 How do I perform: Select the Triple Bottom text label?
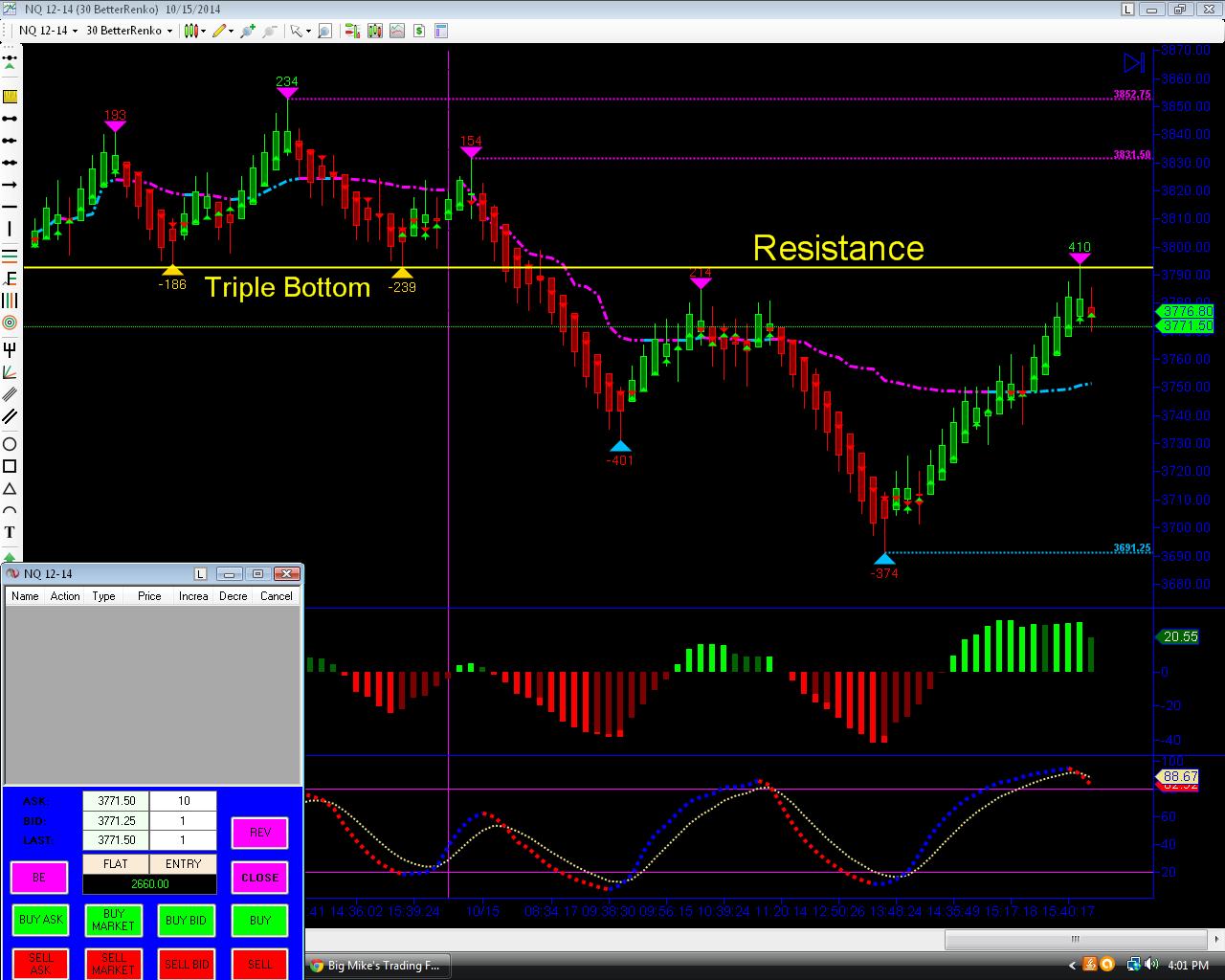pyautogui.click(x=287, y=287)
